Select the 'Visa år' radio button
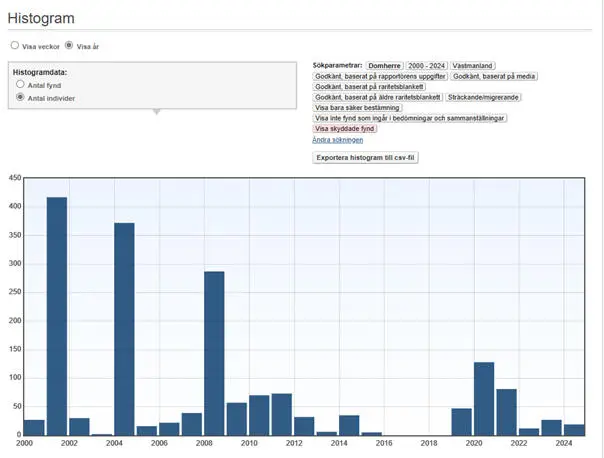The width and height of the screenshot is (604, 458). 69,46
